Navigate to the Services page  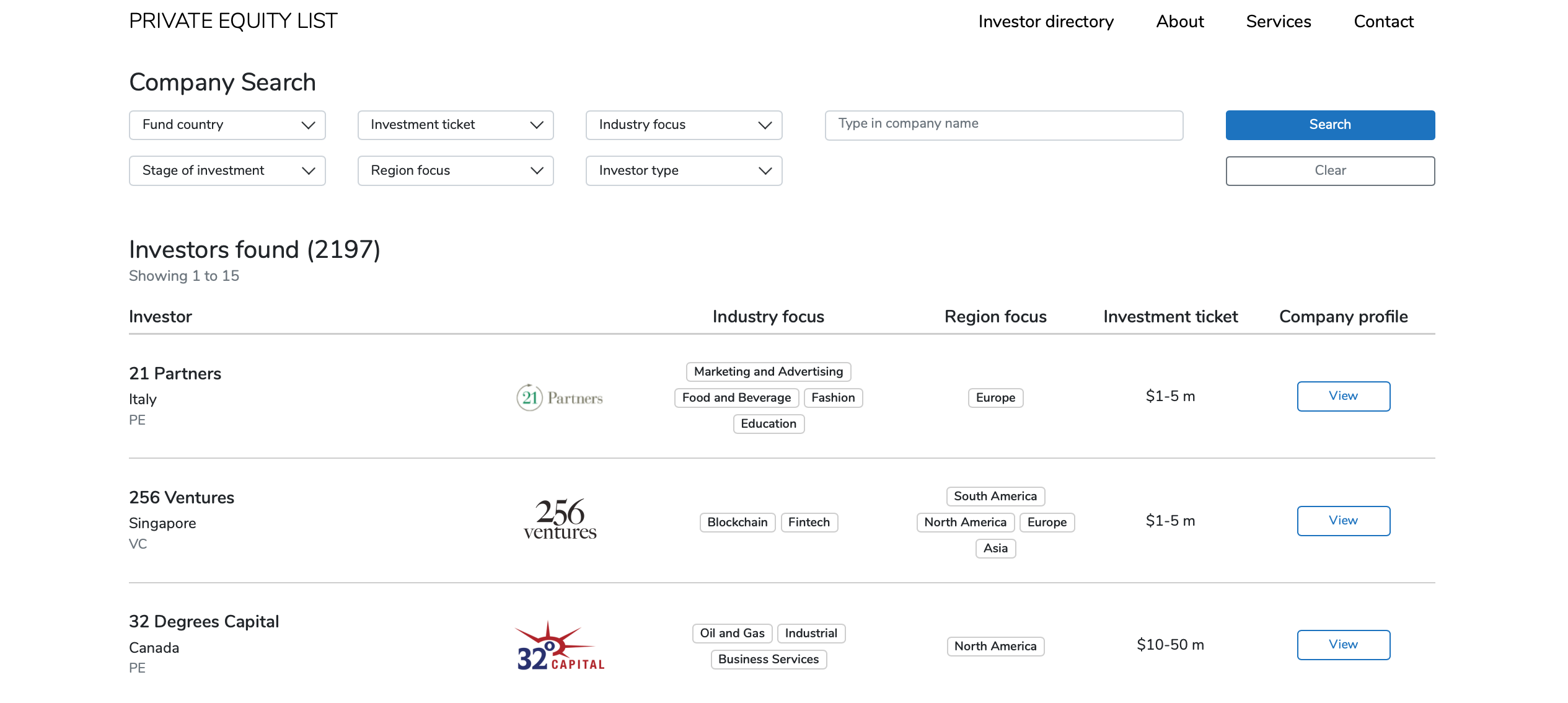click(1278, 22)
